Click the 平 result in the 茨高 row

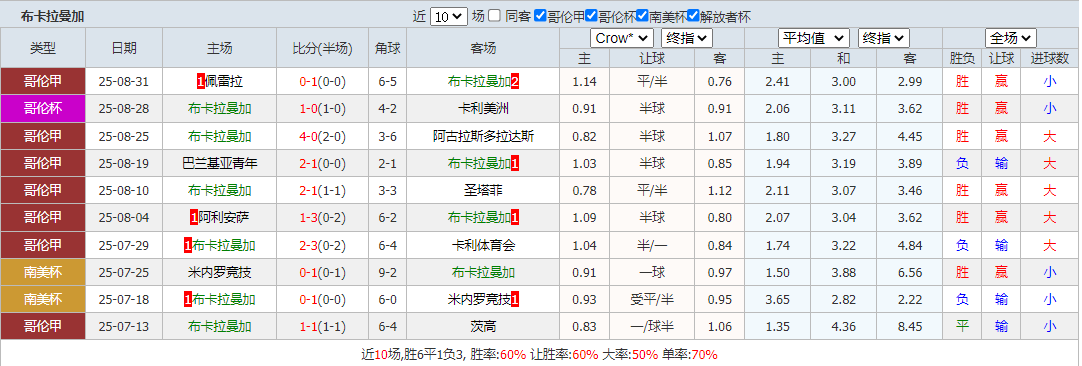point(962,327)
